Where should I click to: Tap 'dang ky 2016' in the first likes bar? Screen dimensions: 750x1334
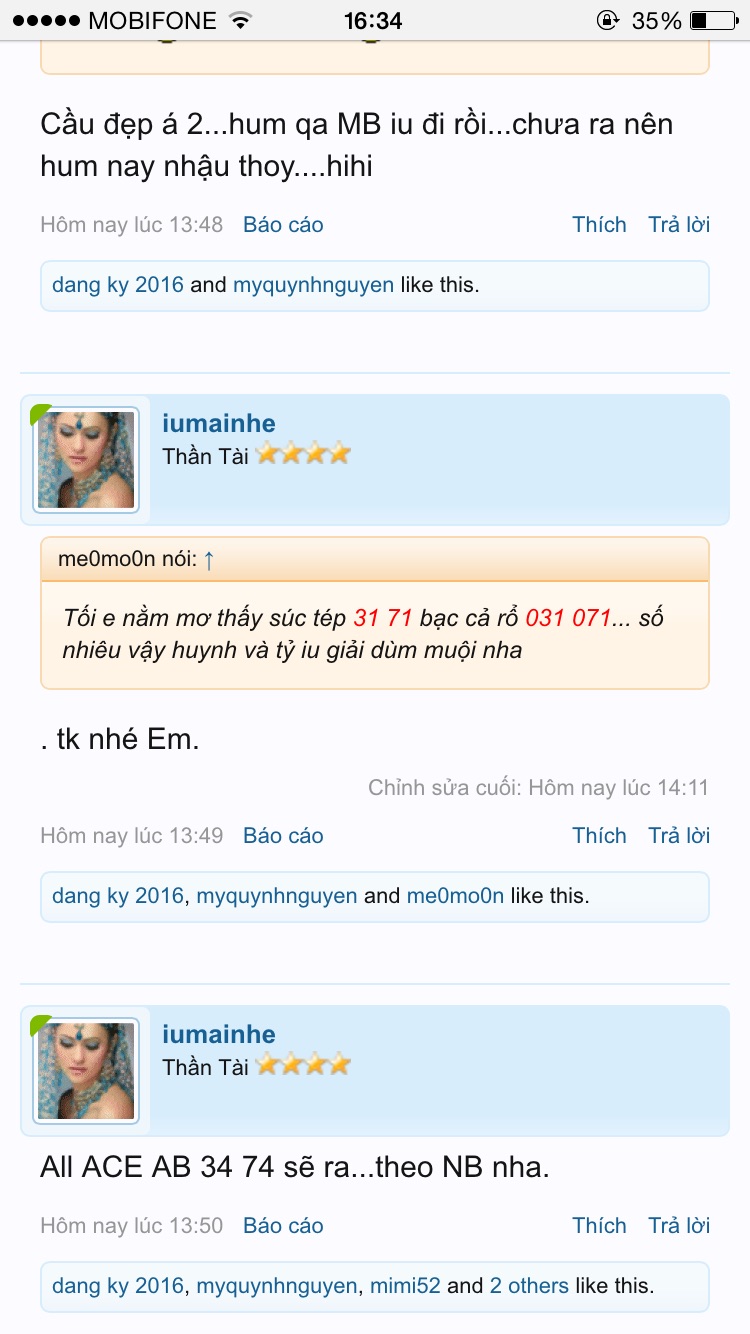pyautogui.click(x=118, y=285)
